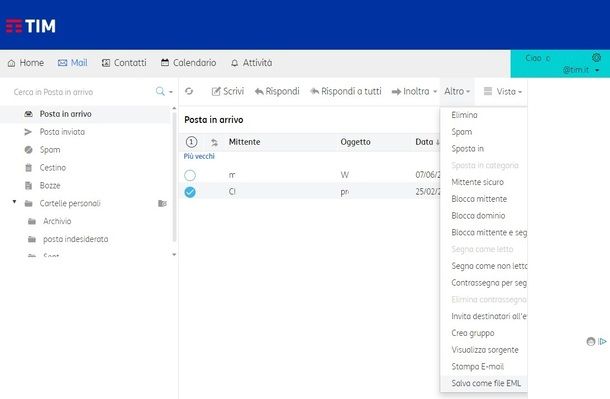
Task: Click the select-all circle in the message header
Action: 191,142
